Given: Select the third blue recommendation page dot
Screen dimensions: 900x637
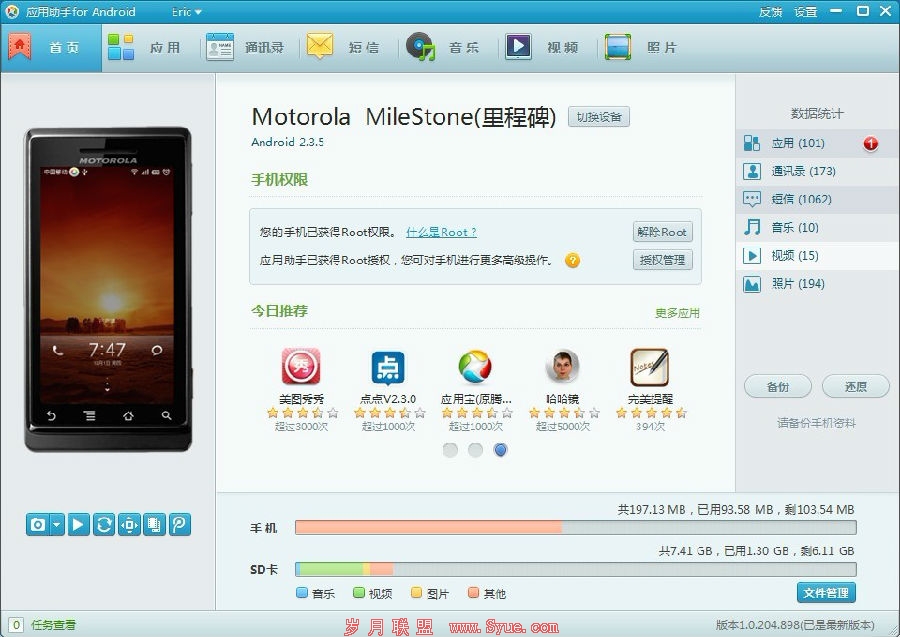Looking at the screenshot, I should (x=501, y=450).
